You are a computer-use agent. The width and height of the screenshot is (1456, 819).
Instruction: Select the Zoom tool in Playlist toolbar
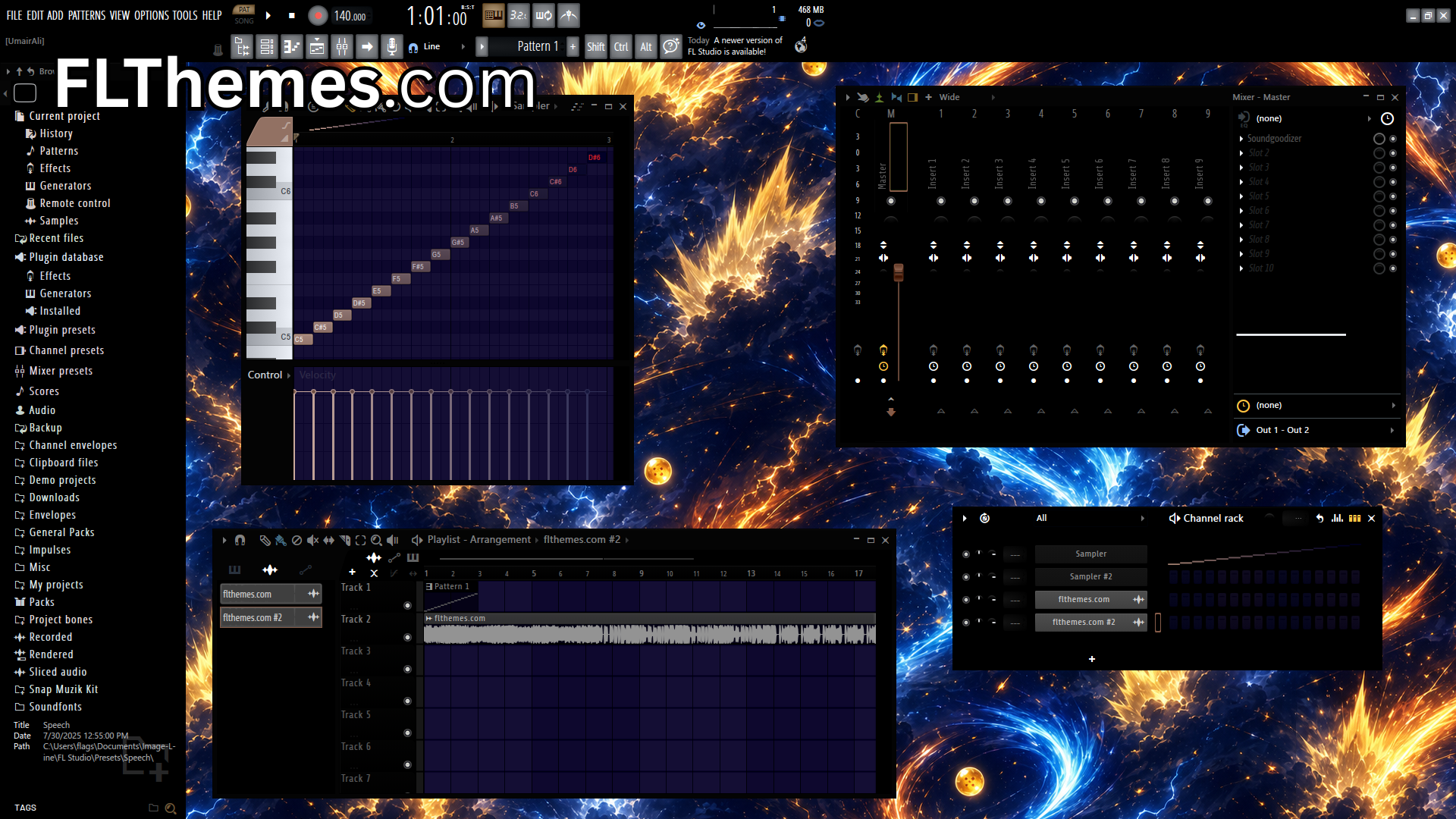(x=376, y=540)
